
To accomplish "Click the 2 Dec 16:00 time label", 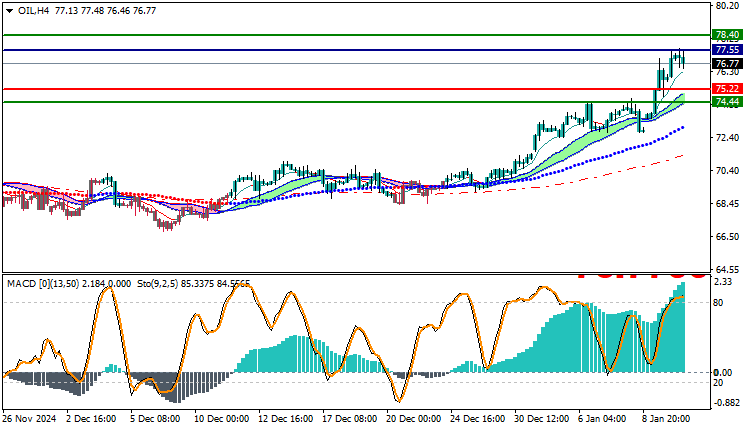I will point(91,419).
